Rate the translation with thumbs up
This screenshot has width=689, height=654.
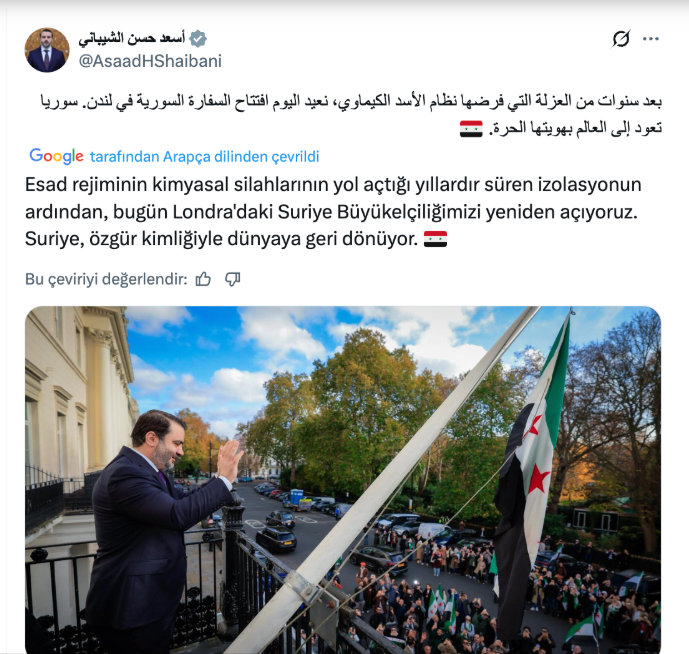pyautogui.click(x=203, y=279)
